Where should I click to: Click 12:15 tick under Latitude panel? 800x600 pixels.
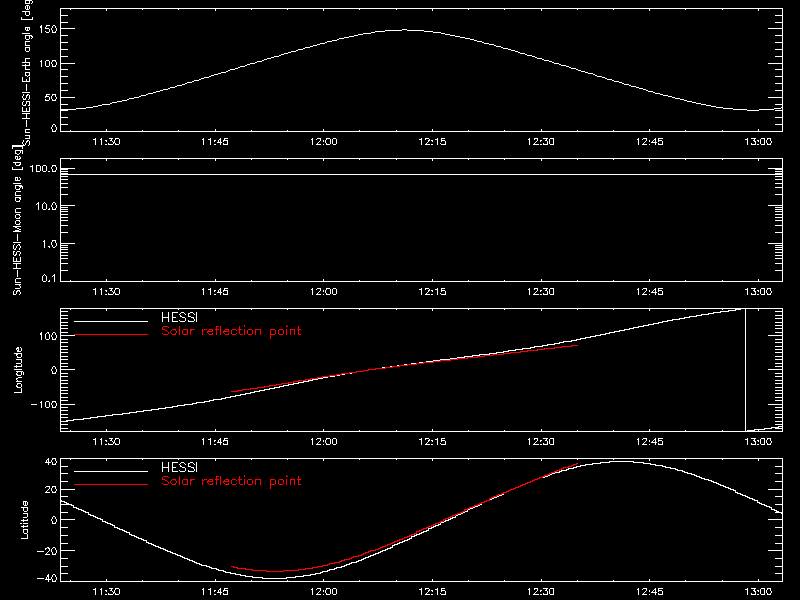point(432,592)
